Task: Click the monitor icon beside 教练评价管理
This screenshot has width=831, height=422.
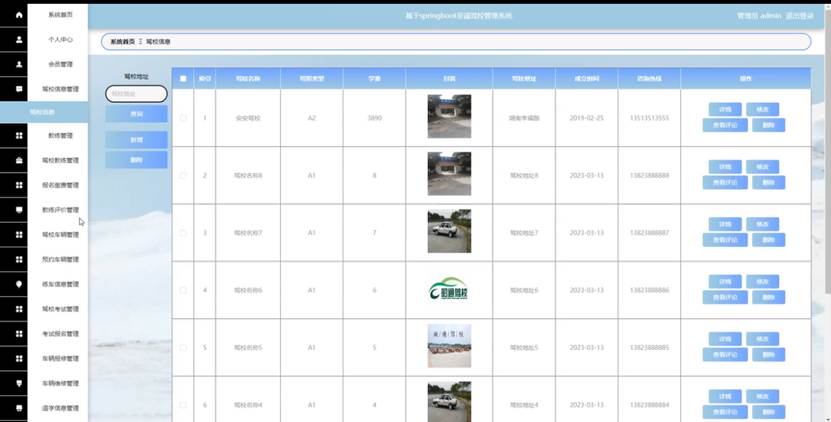Action: pyautogui.click(x=19, y=210)
